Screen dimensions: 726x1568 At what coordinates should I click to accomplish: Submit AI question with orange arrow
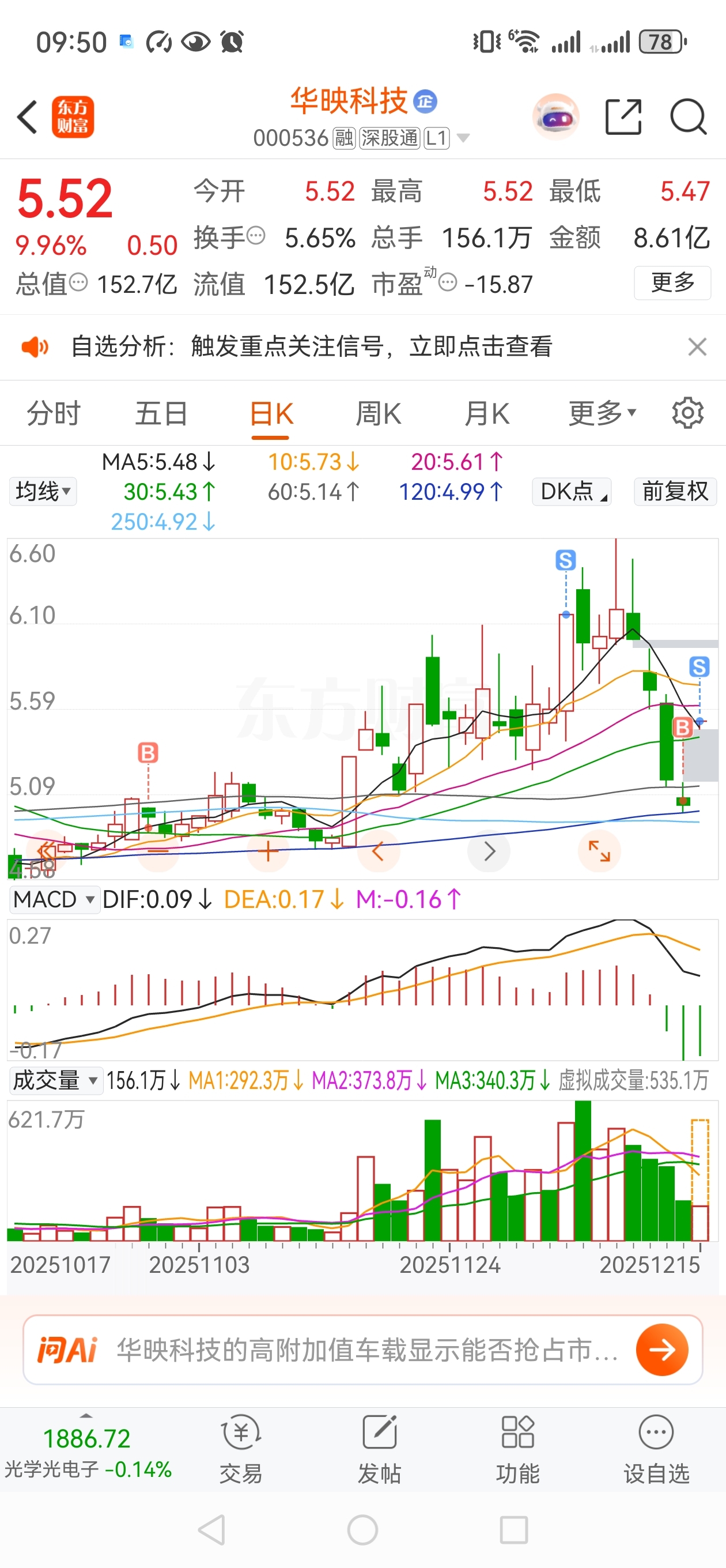click(x=662, y=1350)
